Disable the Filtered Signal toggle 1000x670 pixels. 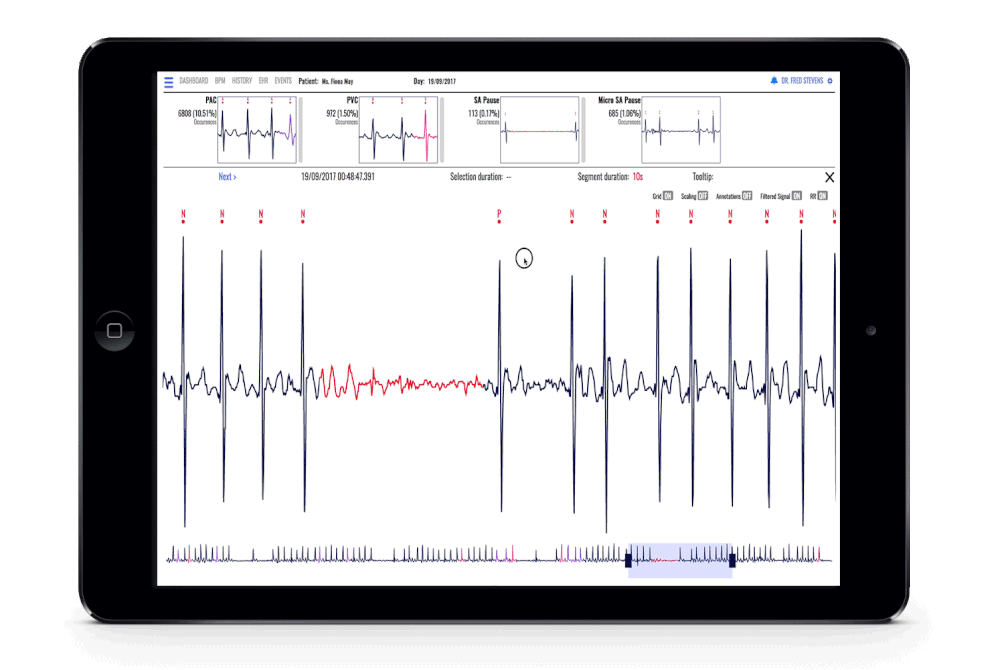[796, 196]
